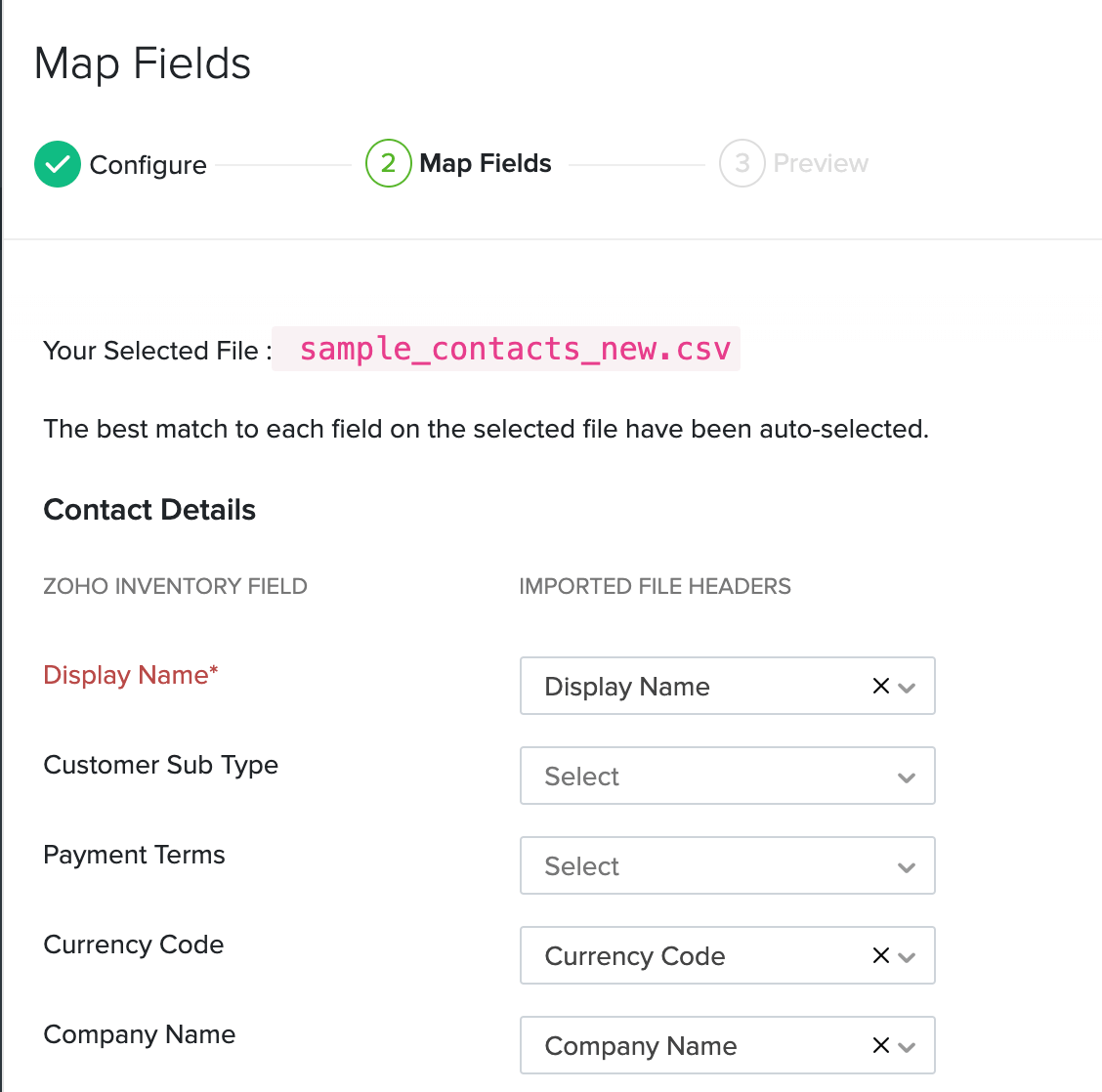Expand the Display Name dropdown chevron
The height and width of the screenshot is (1092, 1102).
tap(908, 687)
